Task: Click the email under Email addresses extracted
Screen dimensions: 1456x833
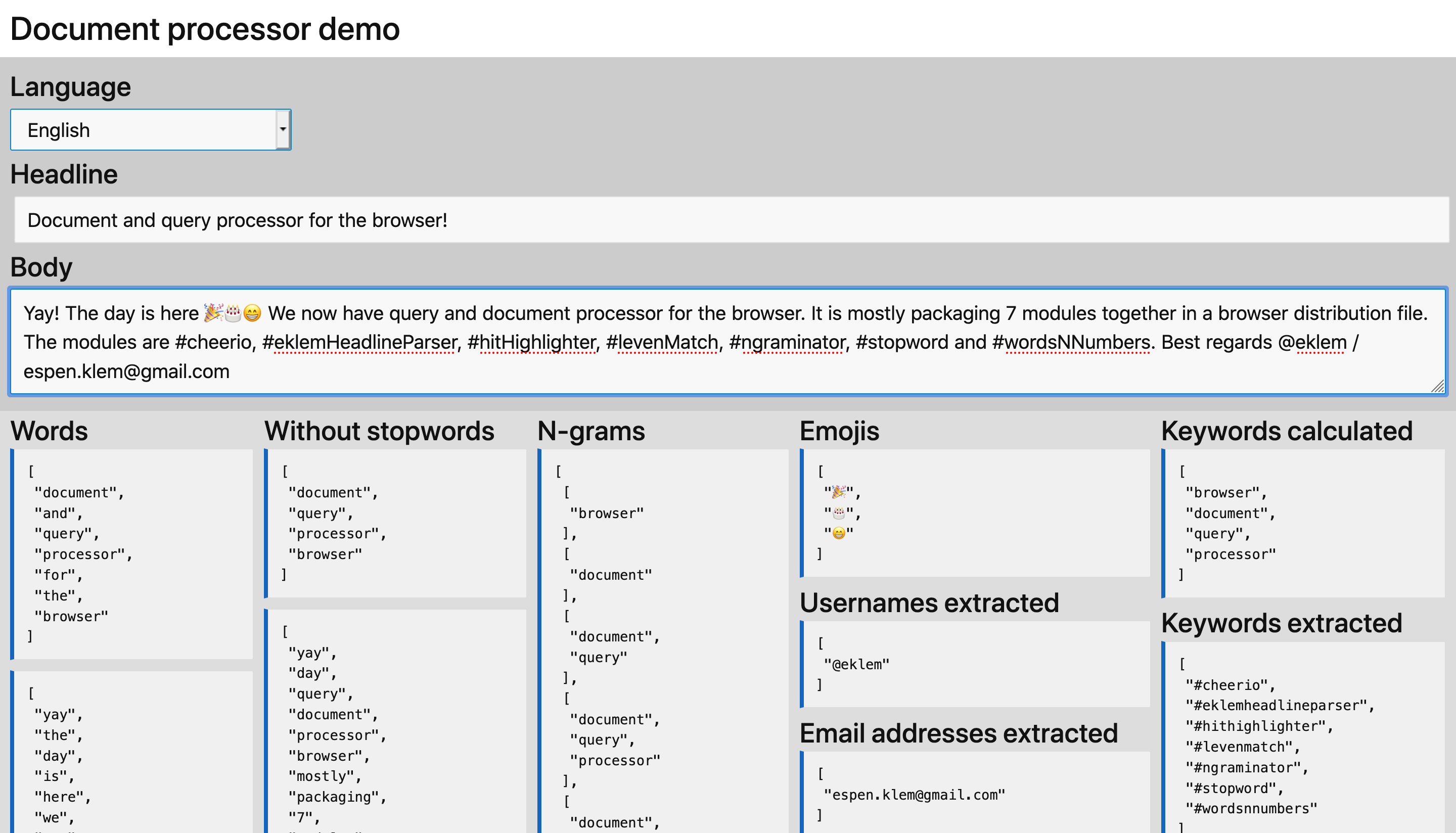Action: [x=914, y=794]
